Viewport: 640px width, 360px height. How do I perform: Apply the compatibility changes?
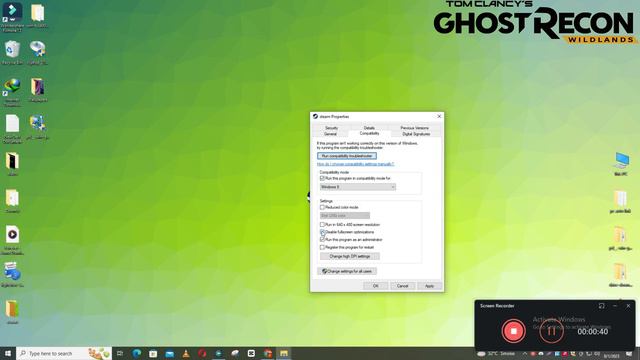[x=429, y=286]
